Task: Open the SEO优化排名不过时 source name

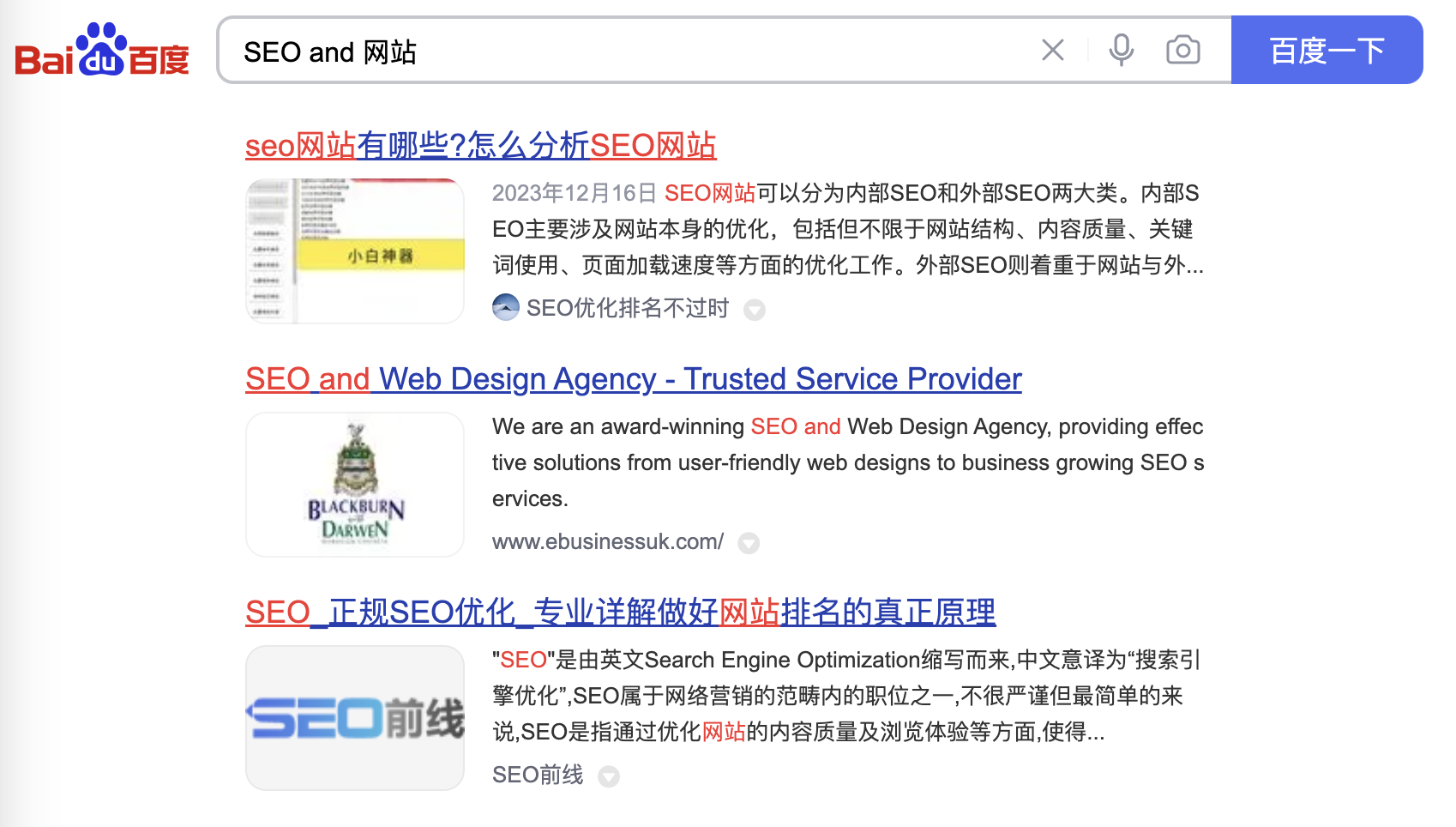Action: pos(627,308)
